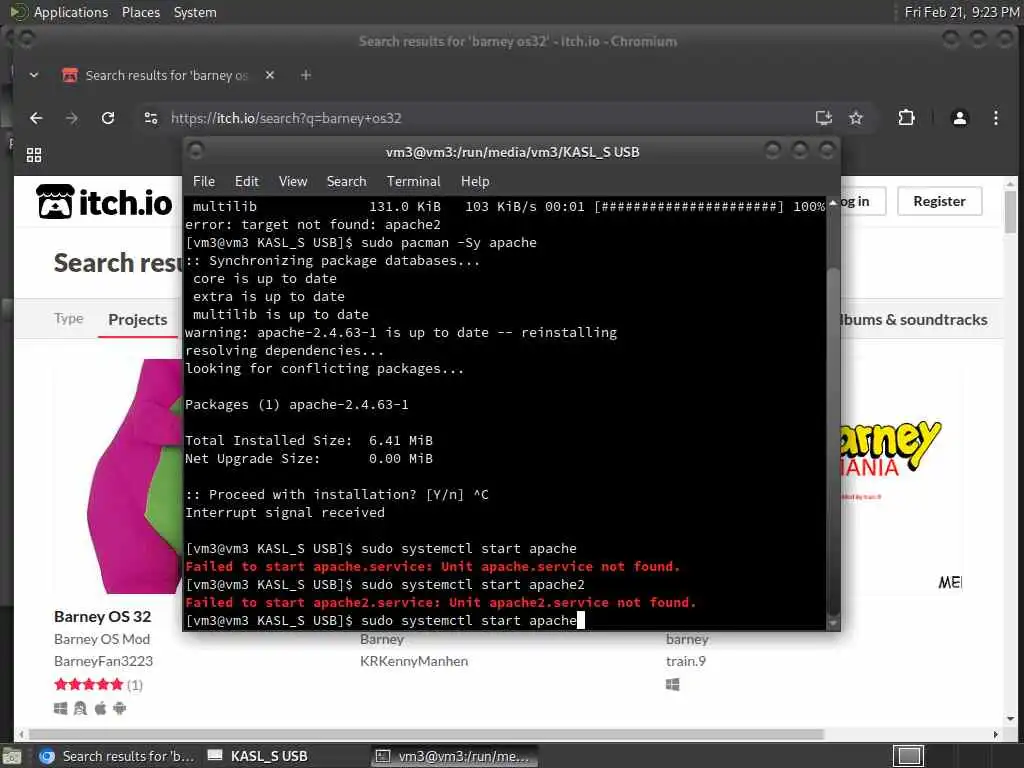This screenshot has width=1024, height=768.
Task: Click the Barney game title by KRKennyManhen
Action: 382,639
